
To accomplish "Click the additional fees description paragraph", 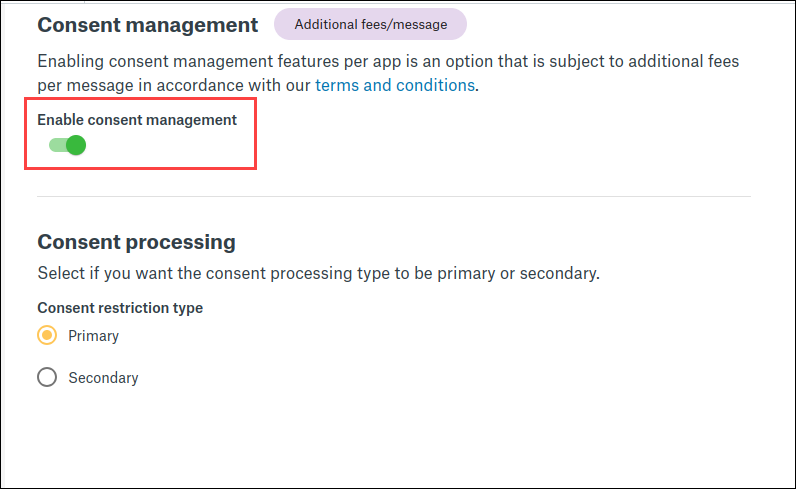I will point(388,62).
